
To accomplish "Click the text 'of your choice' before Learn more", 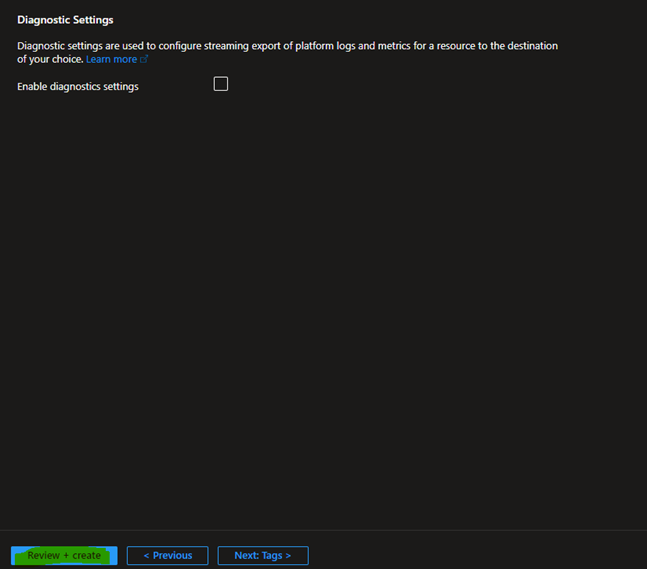I will [49, 60].
